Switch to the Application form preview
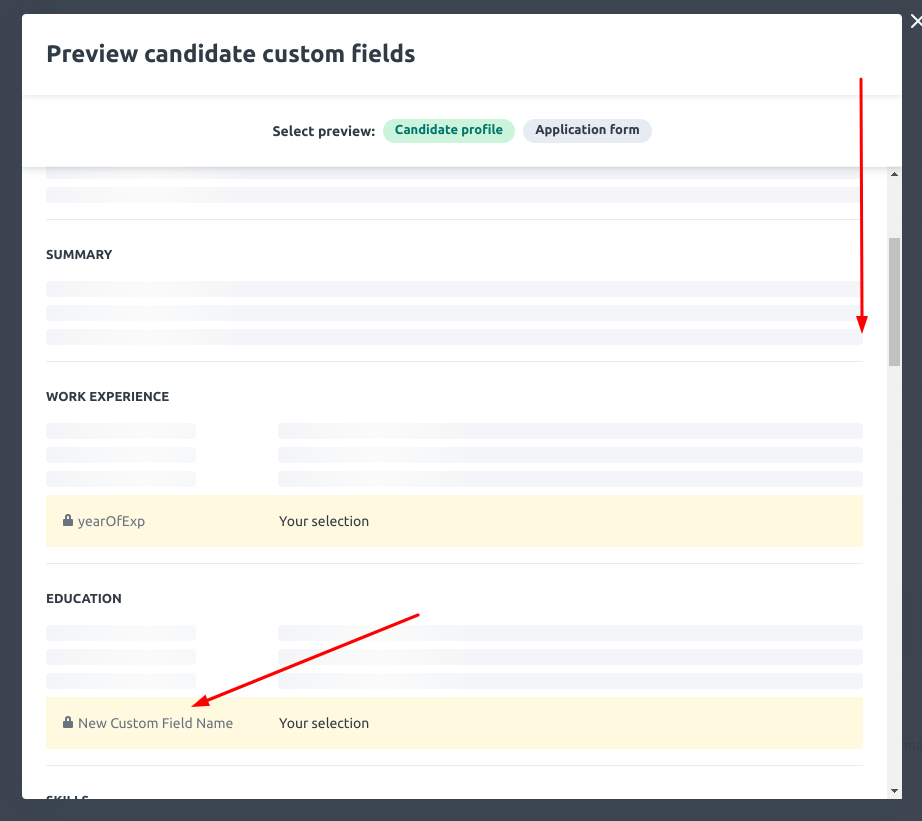Viewport: 922px width, 821px height. (587, 130)
